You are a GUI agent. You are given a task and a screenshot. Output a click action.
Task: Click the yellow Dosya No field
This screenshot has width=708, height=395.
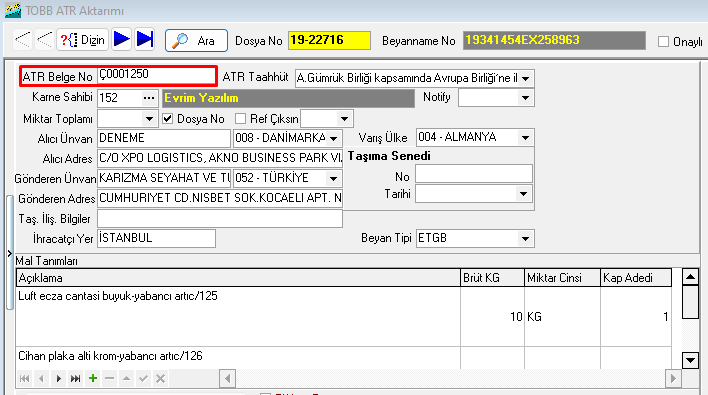(329, 40)
